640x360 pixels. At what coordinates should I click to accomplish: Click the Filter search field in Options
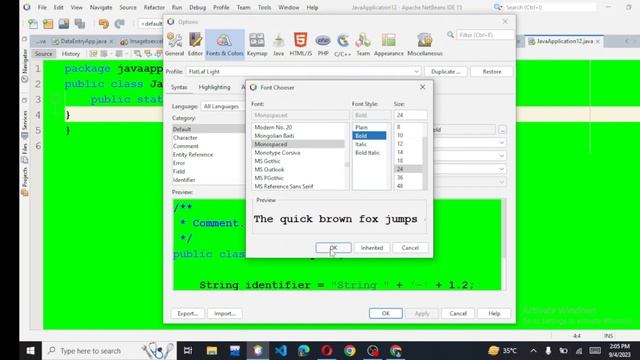point(485,35)
